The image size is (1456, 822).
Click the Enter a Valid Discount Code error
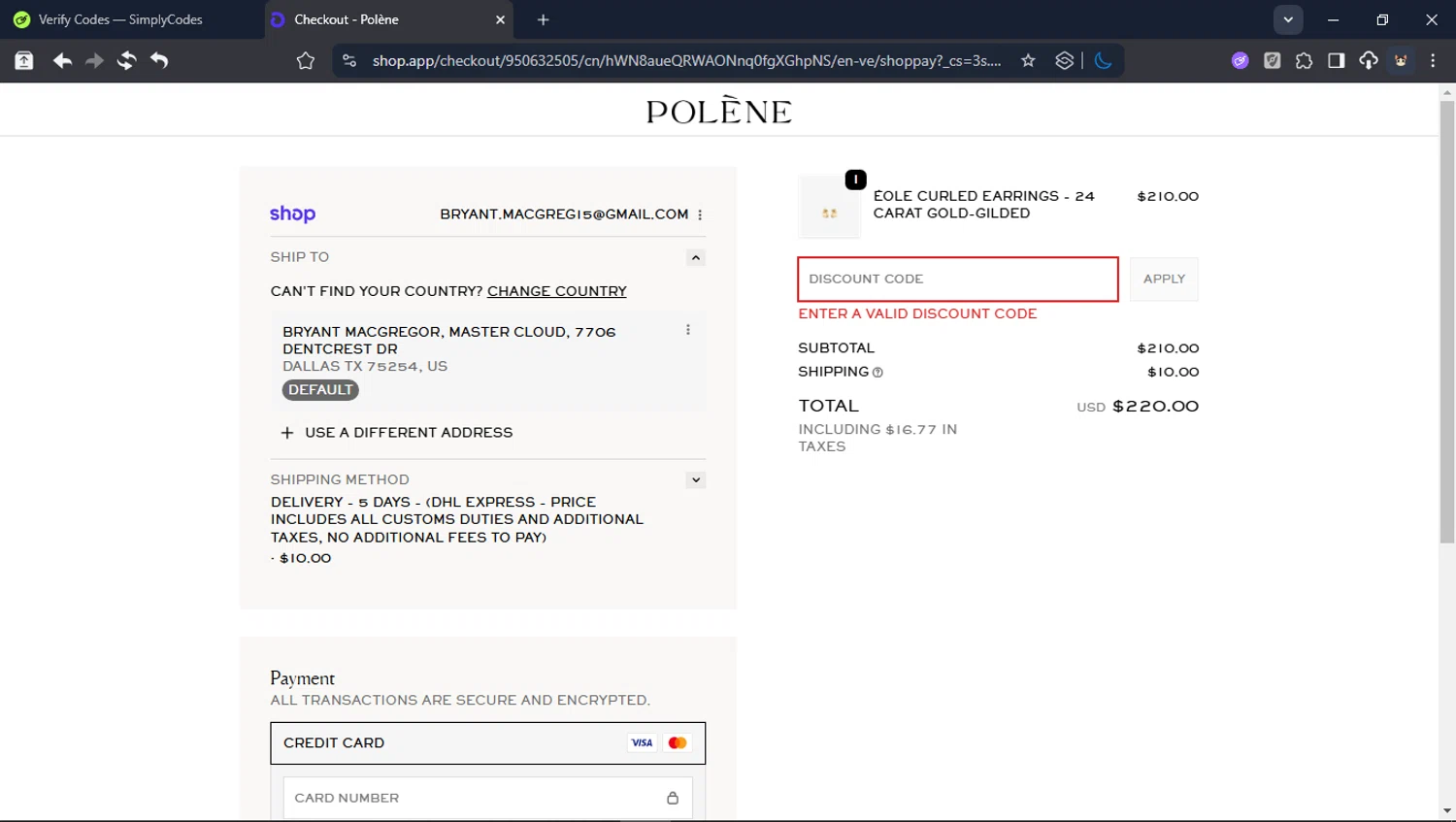click(917, 313)
